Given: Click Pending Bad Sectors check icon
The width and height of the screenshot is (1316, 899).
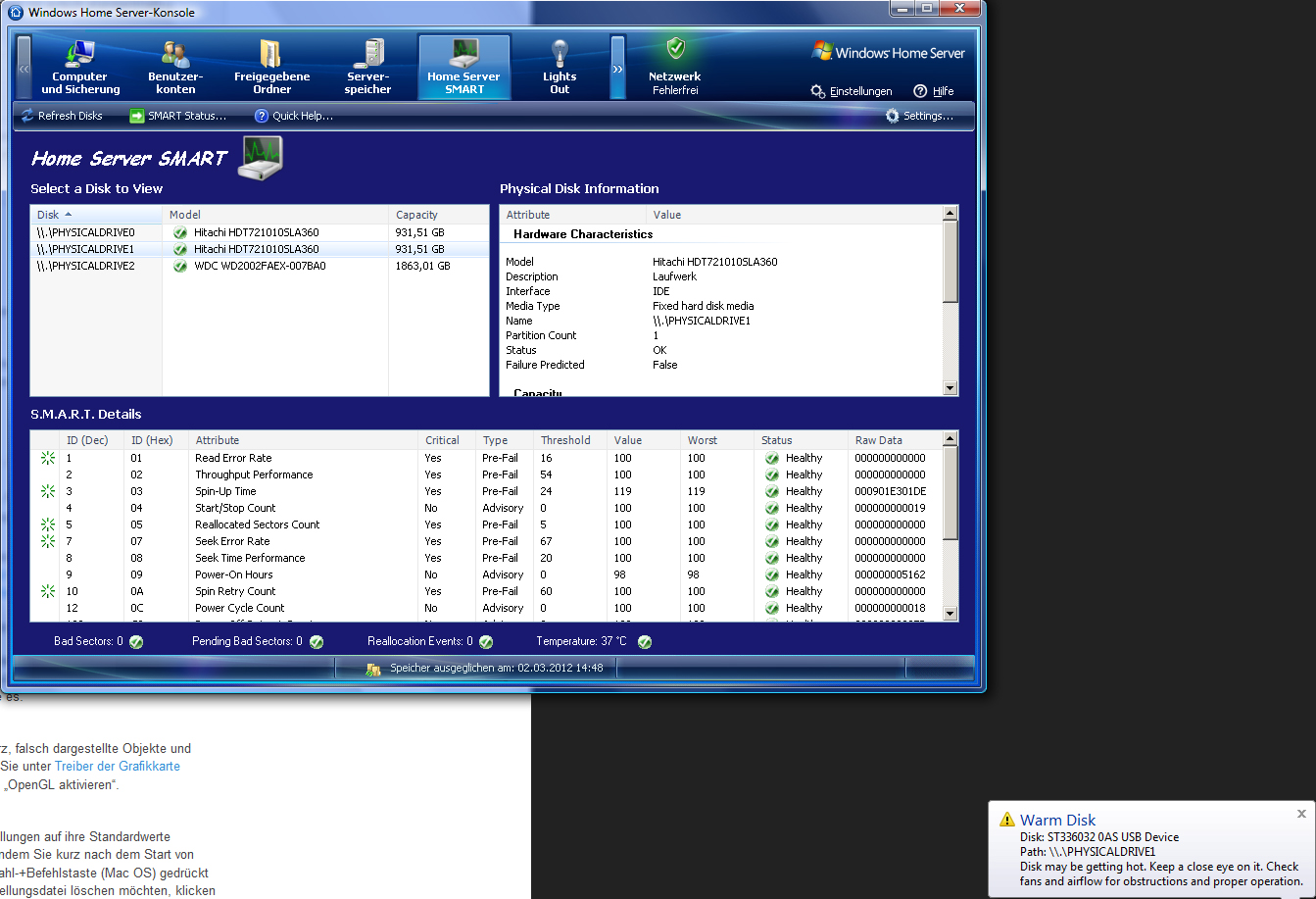Looking at the screenshot, I should 316,642.
